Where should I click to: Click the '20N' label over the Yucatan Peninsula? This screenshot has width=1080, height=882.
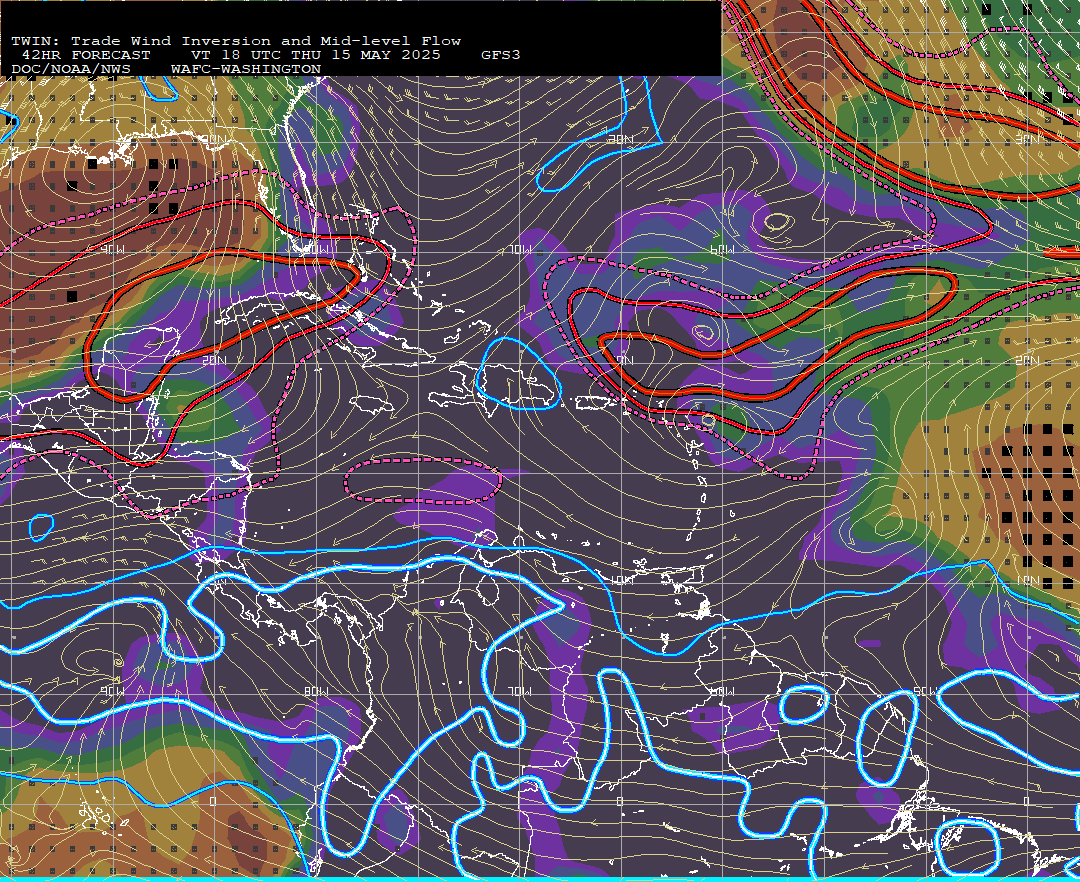pyautogui.click(x=214, y=360)
